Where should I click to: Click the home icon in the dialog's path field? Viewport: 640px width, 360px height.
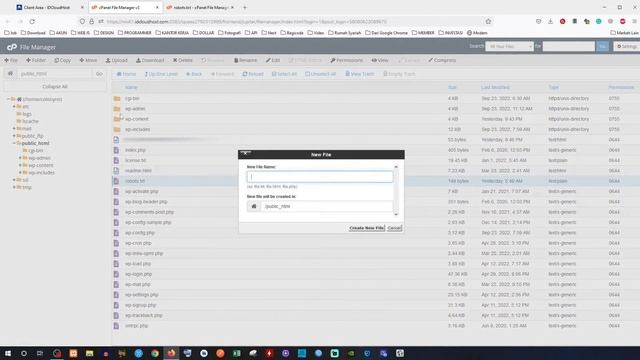click(254, 206)
